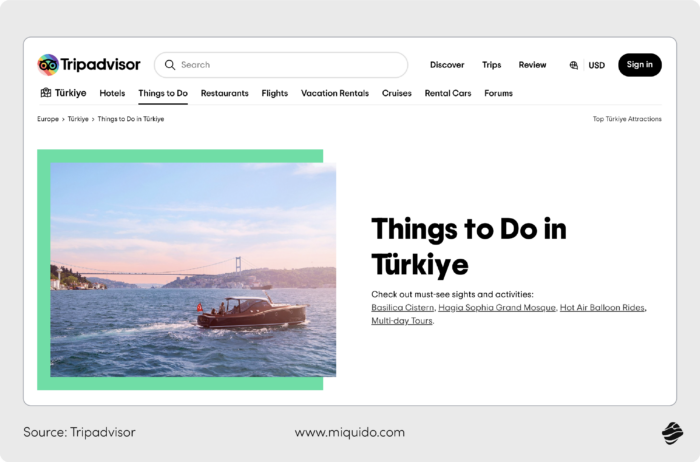The width and height of the screenshot is (700, 462).
Task: Click the Tripadvisor owl logo
Action: pos(48,65)
